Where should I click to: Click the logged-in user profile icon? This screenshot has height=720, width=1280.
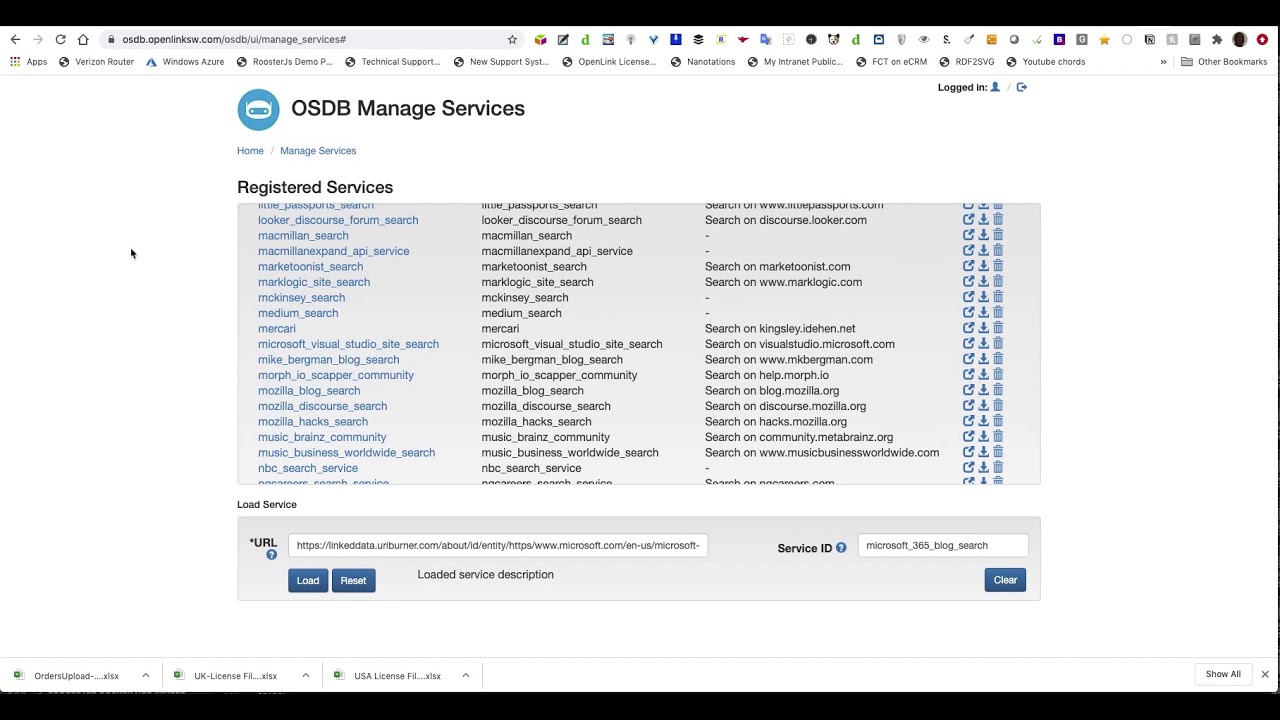(x=995, y=87)
